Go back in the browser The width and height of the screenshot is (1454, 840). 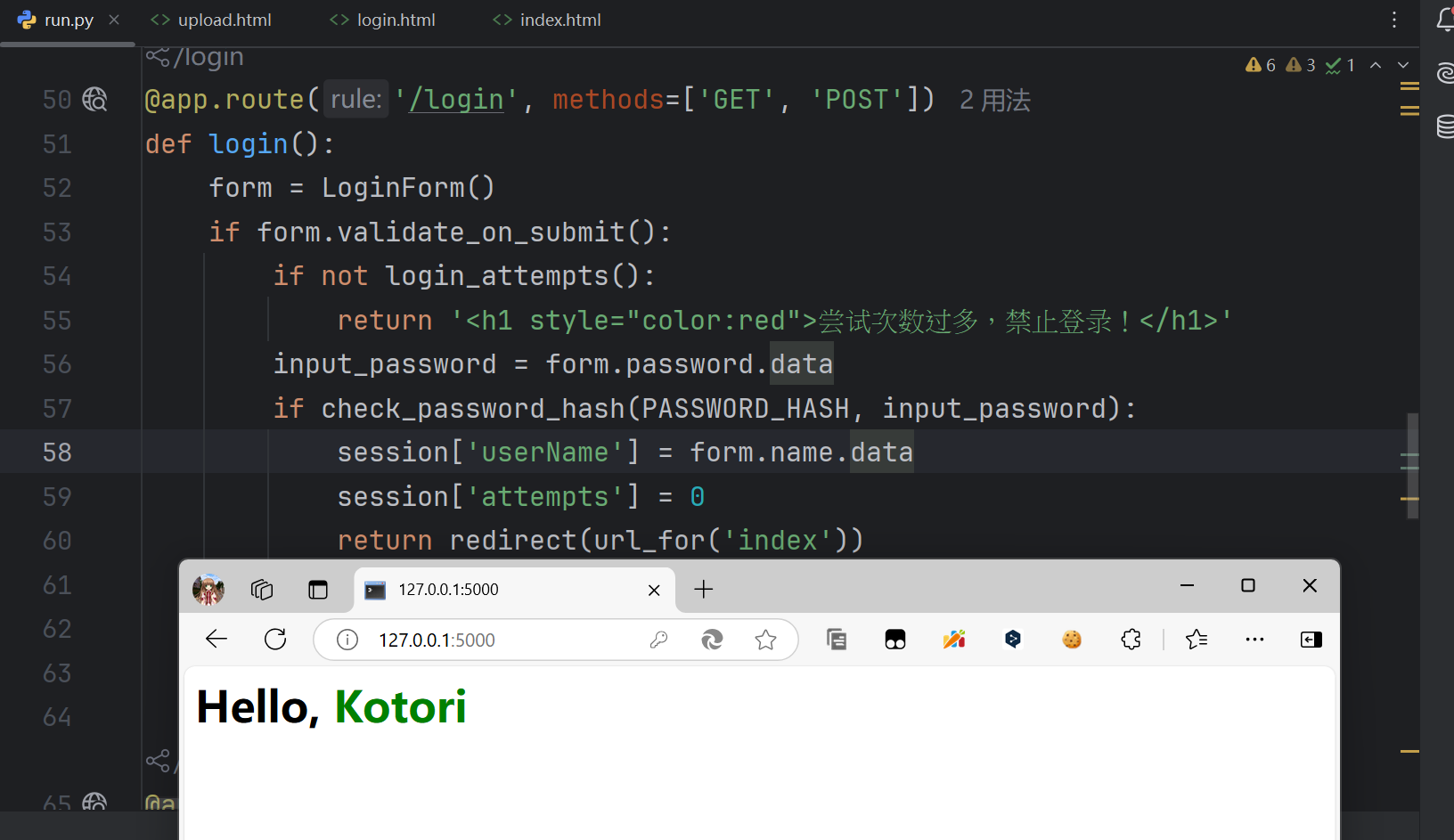pos(216,640)
